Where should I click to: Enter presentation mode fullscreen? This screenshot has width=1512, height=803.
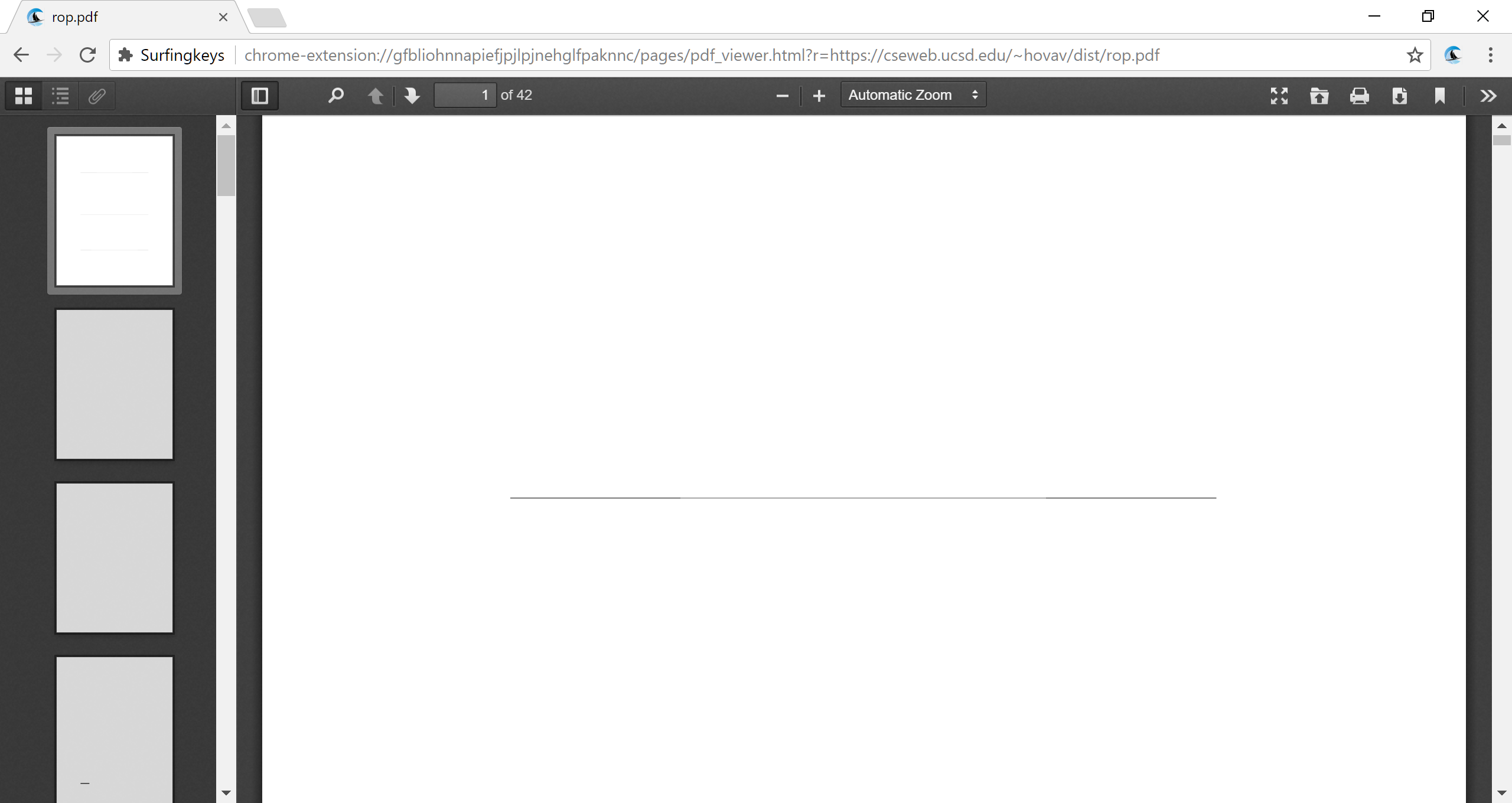1279,96
